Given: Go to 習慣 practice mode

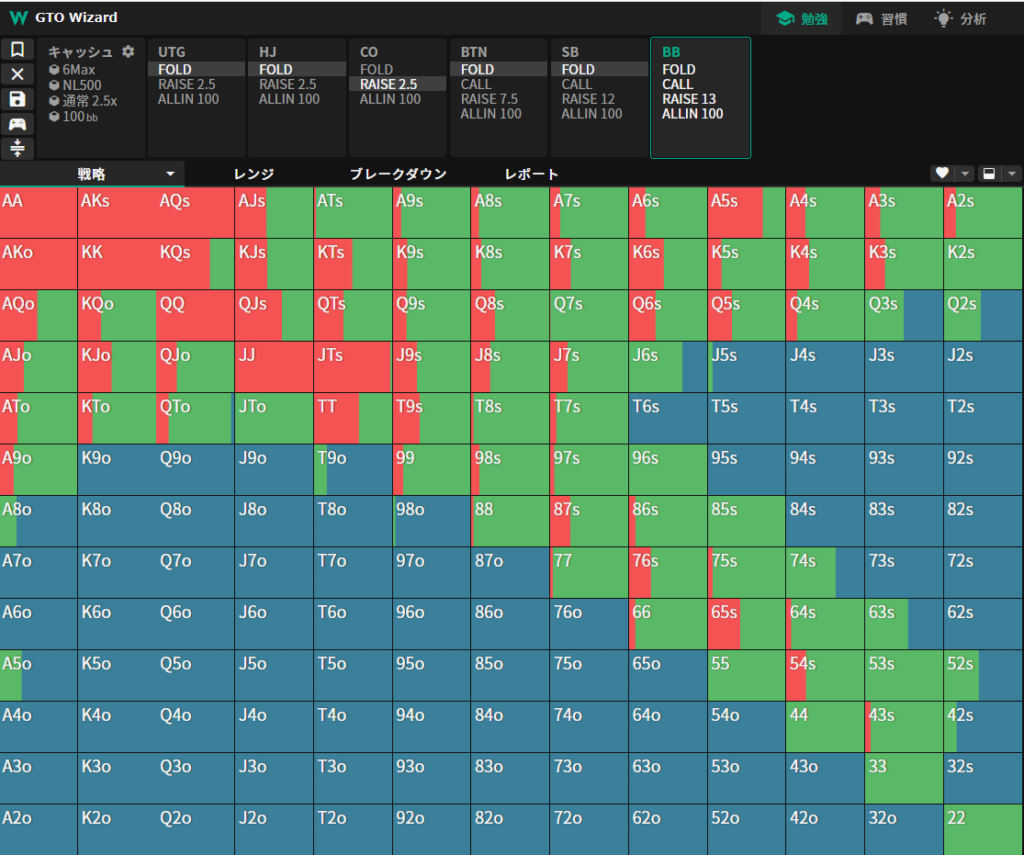Looking at the screenshot, I should click(x=880, y=18).
